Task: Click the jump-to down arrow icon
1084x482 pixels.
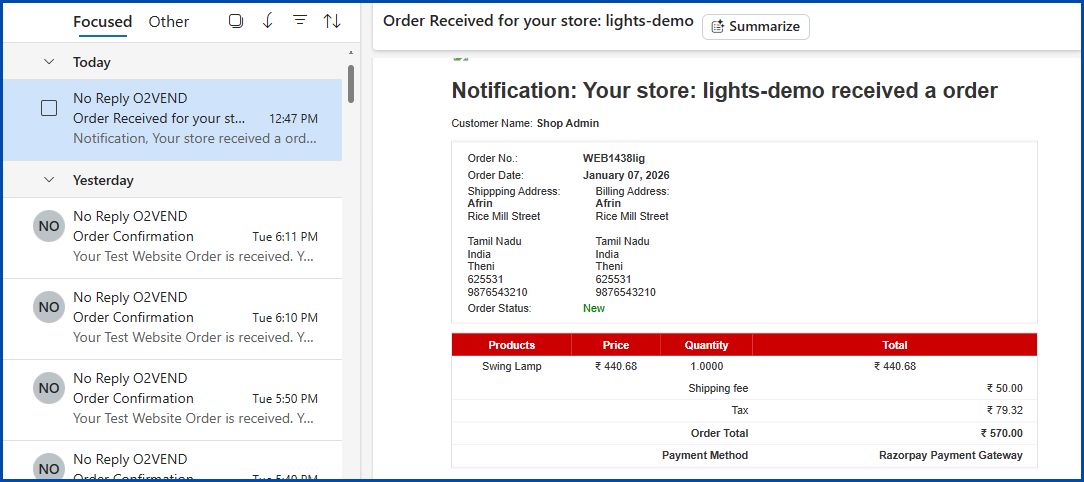Action: (268, 21)
